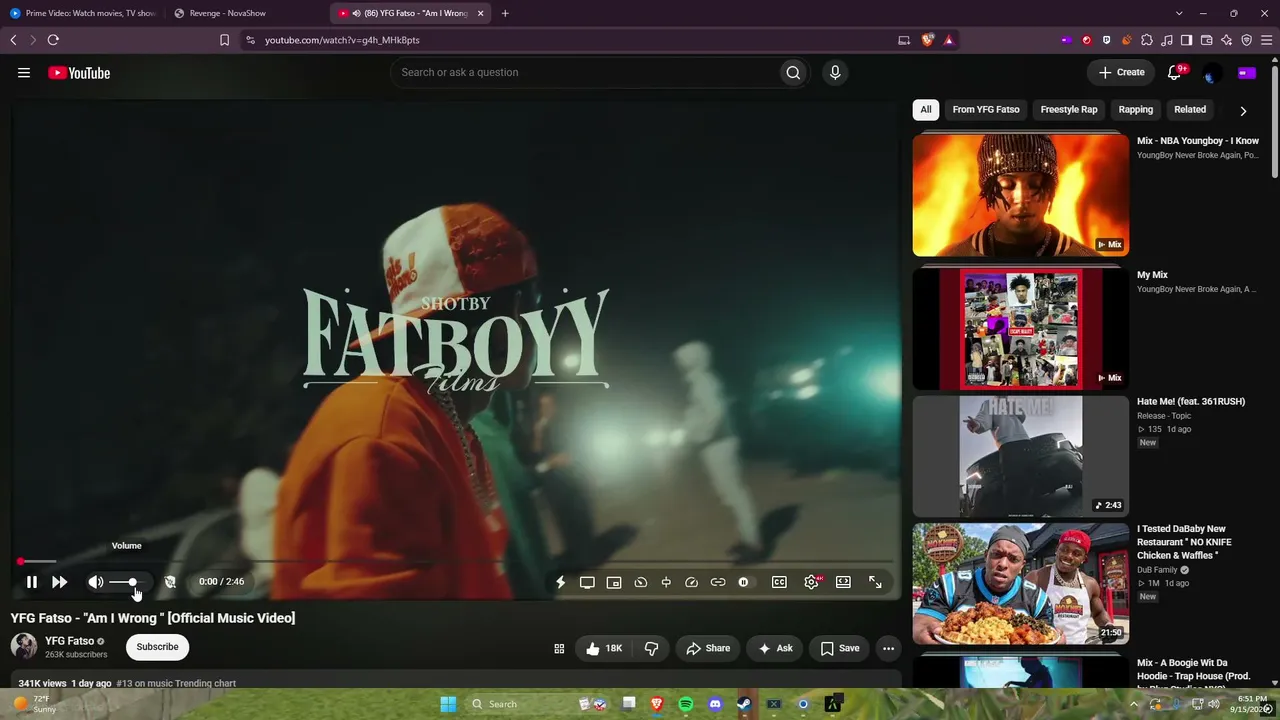Open the Brave Shields lion icon
Viewport: 1280px width, 720px height.
click(928, 40)
